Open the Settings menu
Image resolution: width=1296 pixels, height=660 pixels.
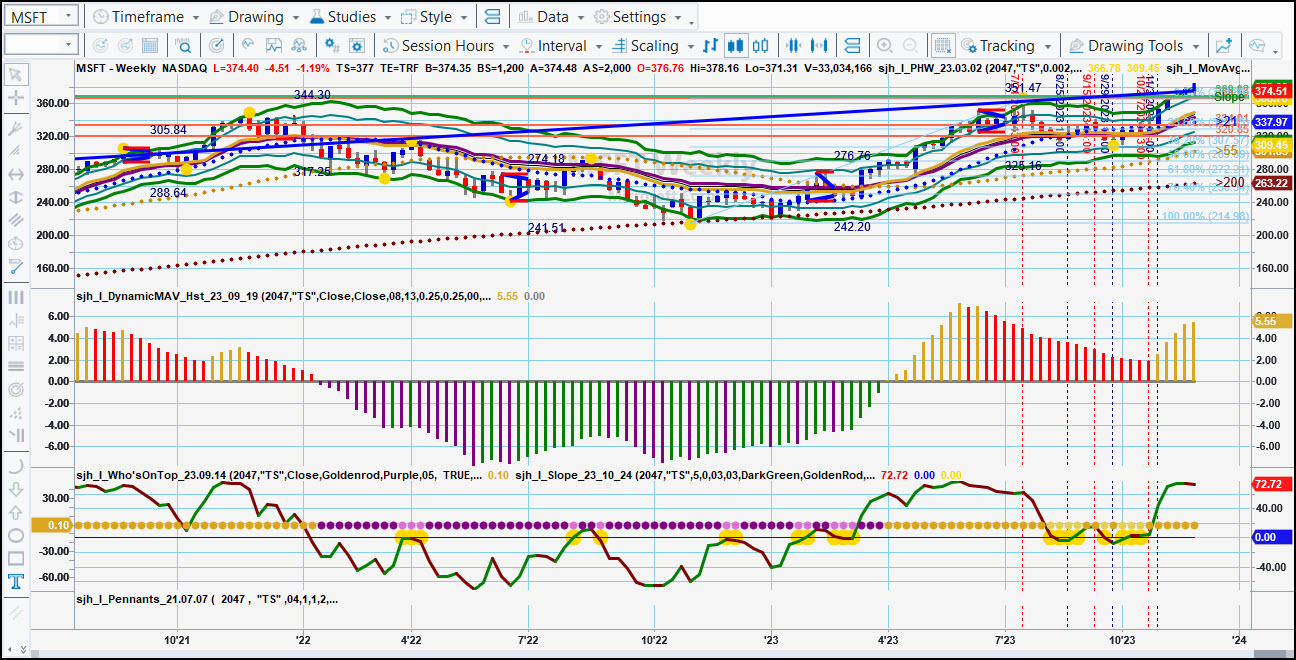point(638,17)
